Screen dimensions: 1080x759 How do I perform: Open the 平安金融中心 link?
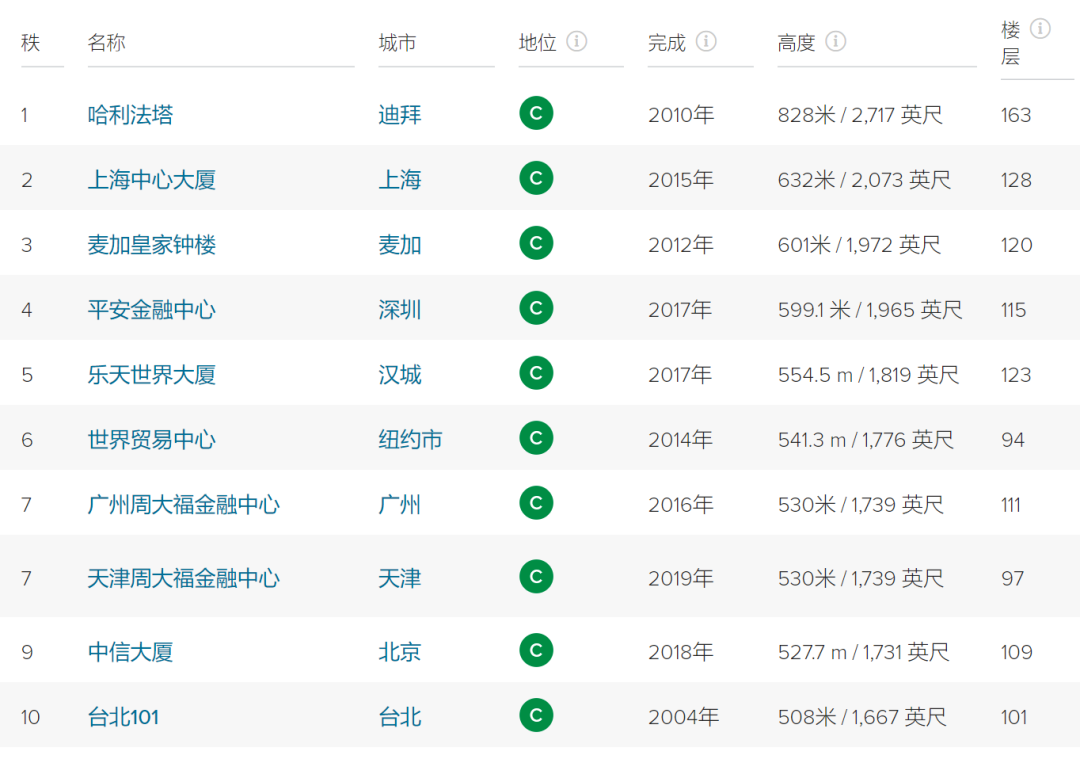tap(152, 310)
